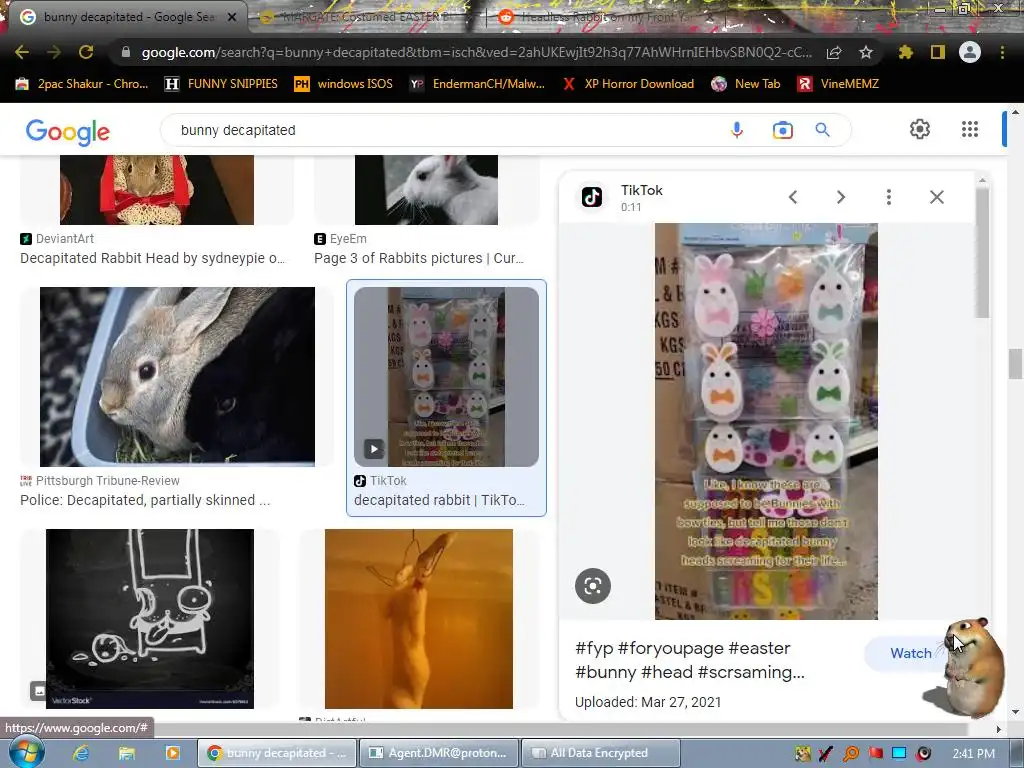Start voice search with the microphone icon
The height and width of the screenshot is (768, 1024).
point(737,130)
